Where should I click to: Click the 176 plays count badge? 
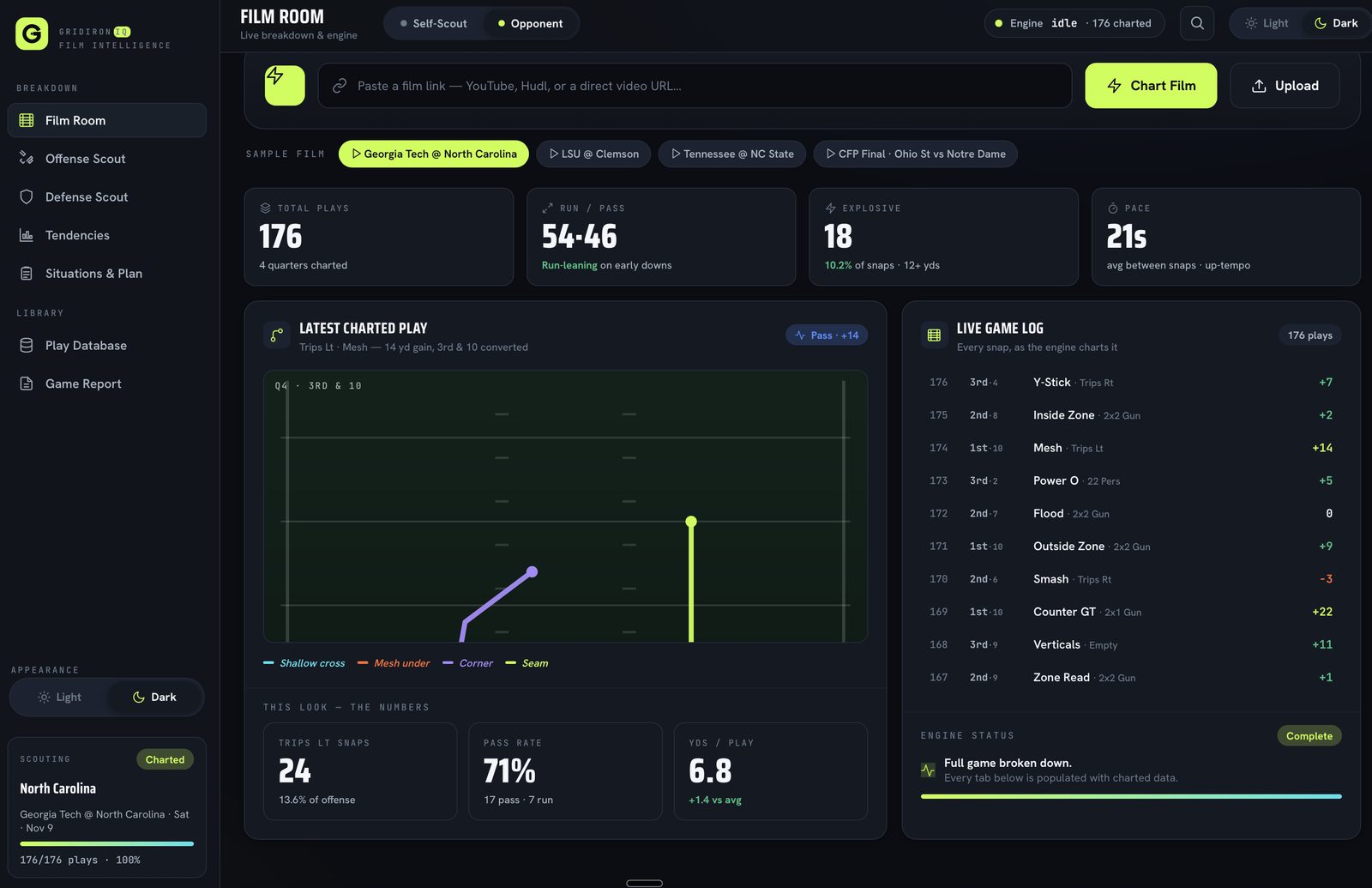(1310, 335)
